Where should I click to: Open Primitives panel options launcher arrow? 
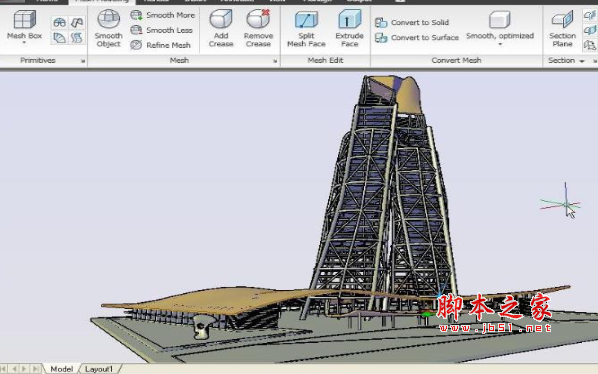[83, 61]
